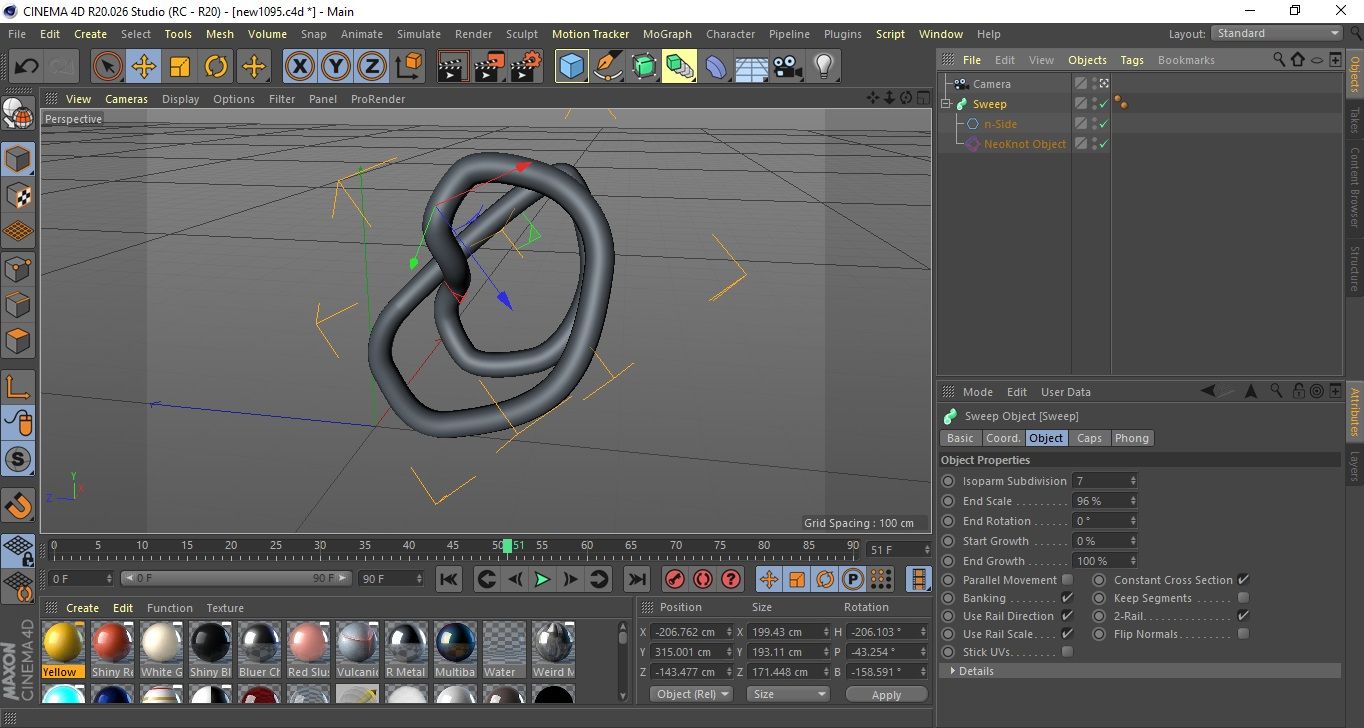The height and width of the screenshot is (728, 1364).
Task: Open Edit Render Settings icon
Action: [x=526, y=67]
